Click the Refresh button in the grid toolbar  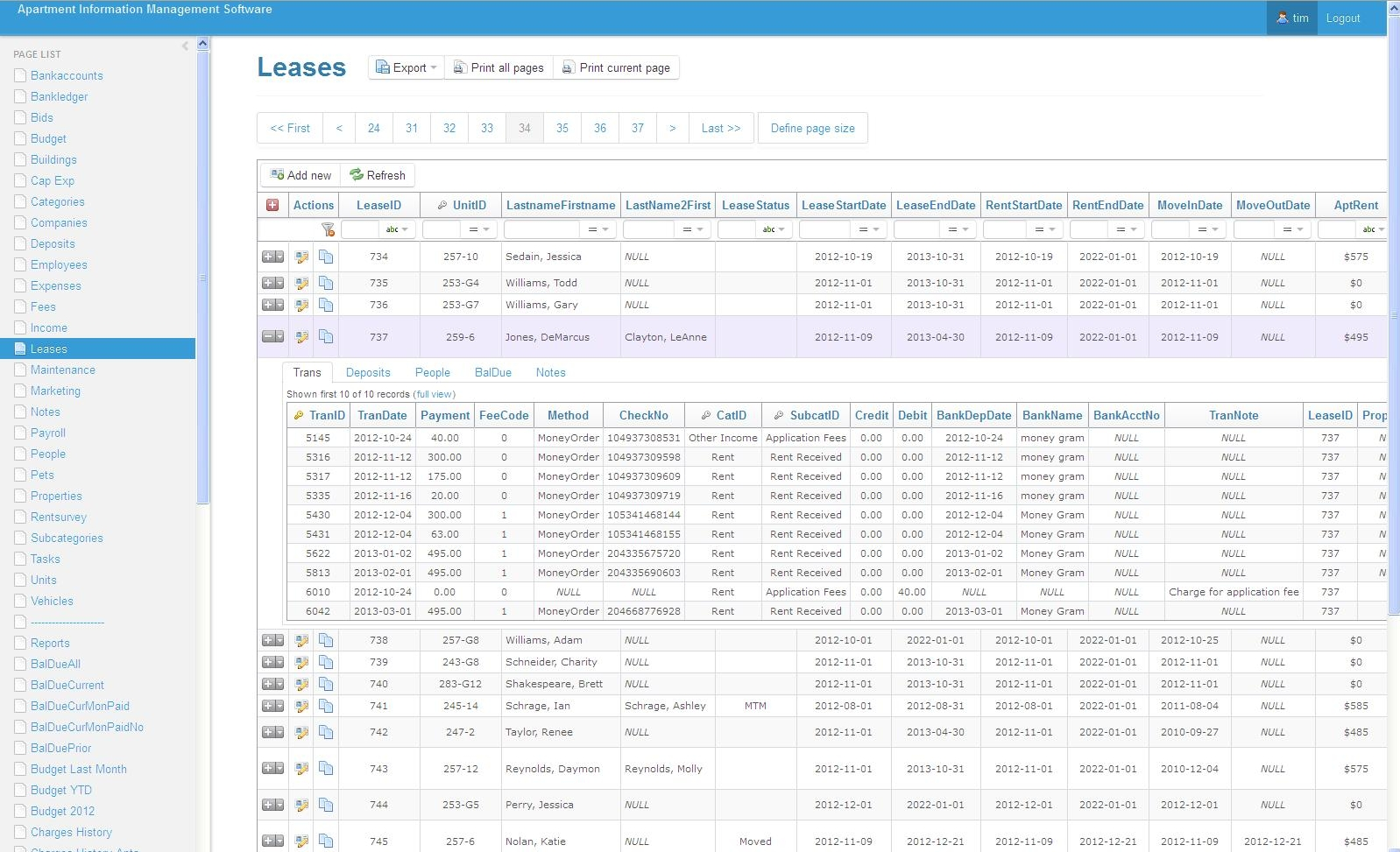(x=378, y=175)
